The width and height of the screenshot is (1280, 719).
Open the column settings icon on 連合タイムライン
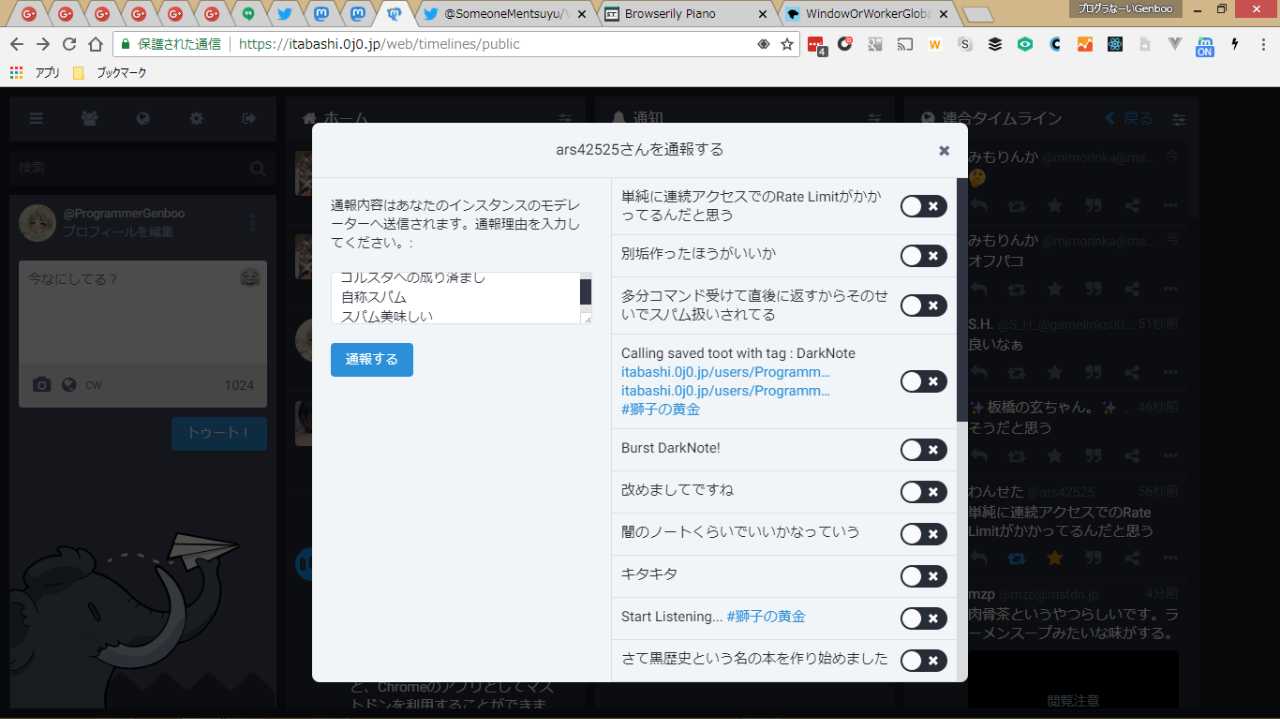click(1180, 119)
